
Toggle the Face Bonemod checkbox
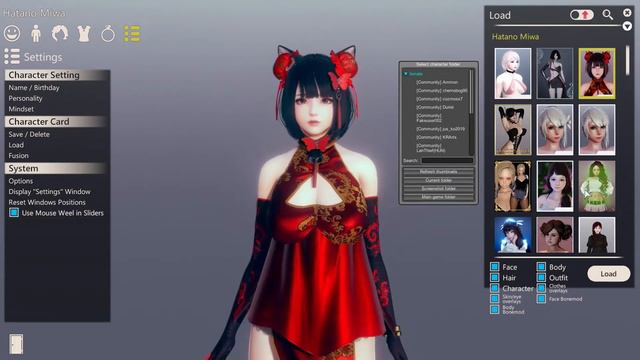(541, 299)
